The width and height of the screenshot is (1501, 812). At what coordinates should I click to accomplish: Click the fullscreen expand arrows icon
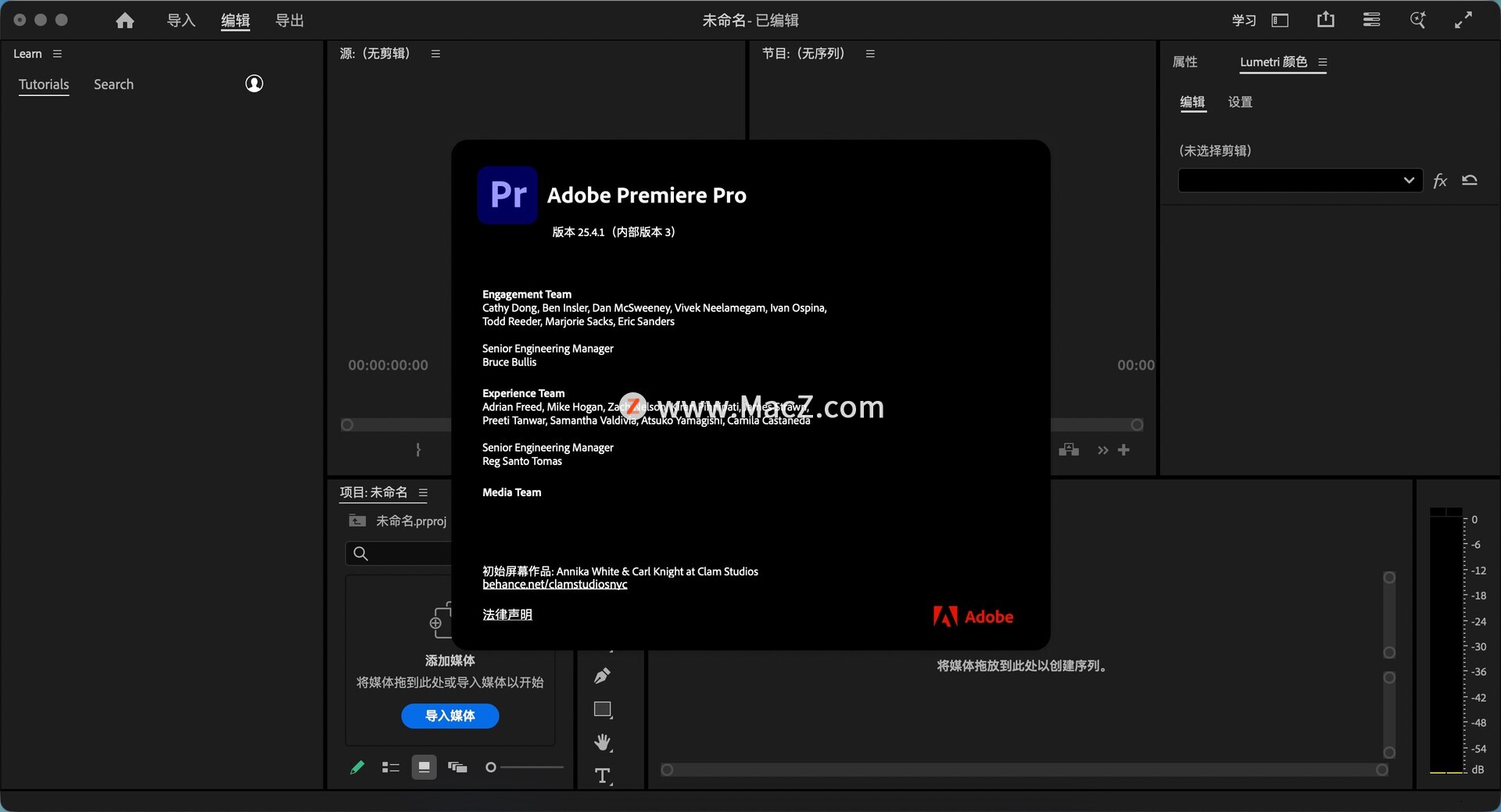(x=1463, y=20)
